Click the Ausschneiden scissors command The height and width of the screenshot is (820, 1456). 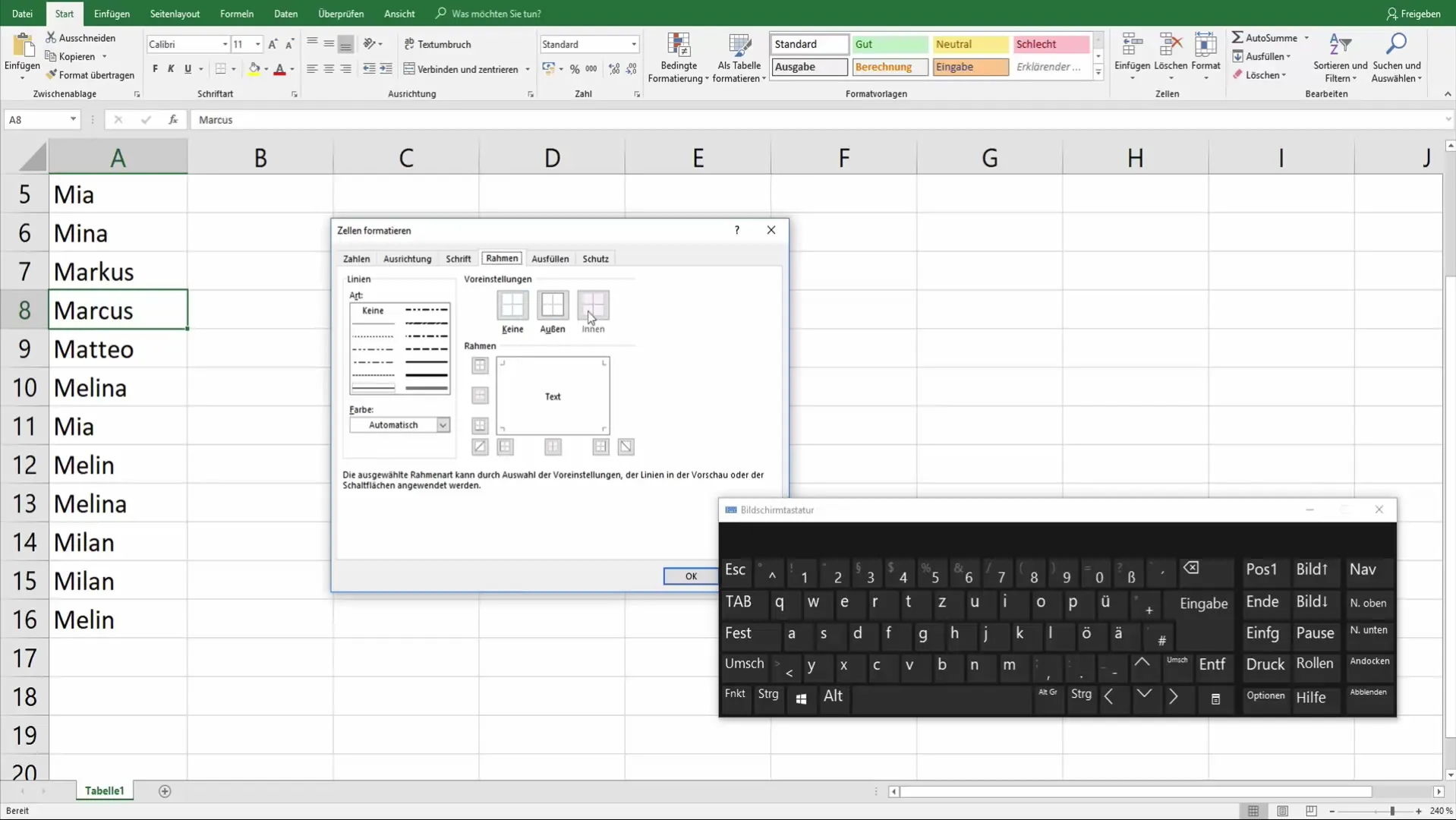point(80,38)
